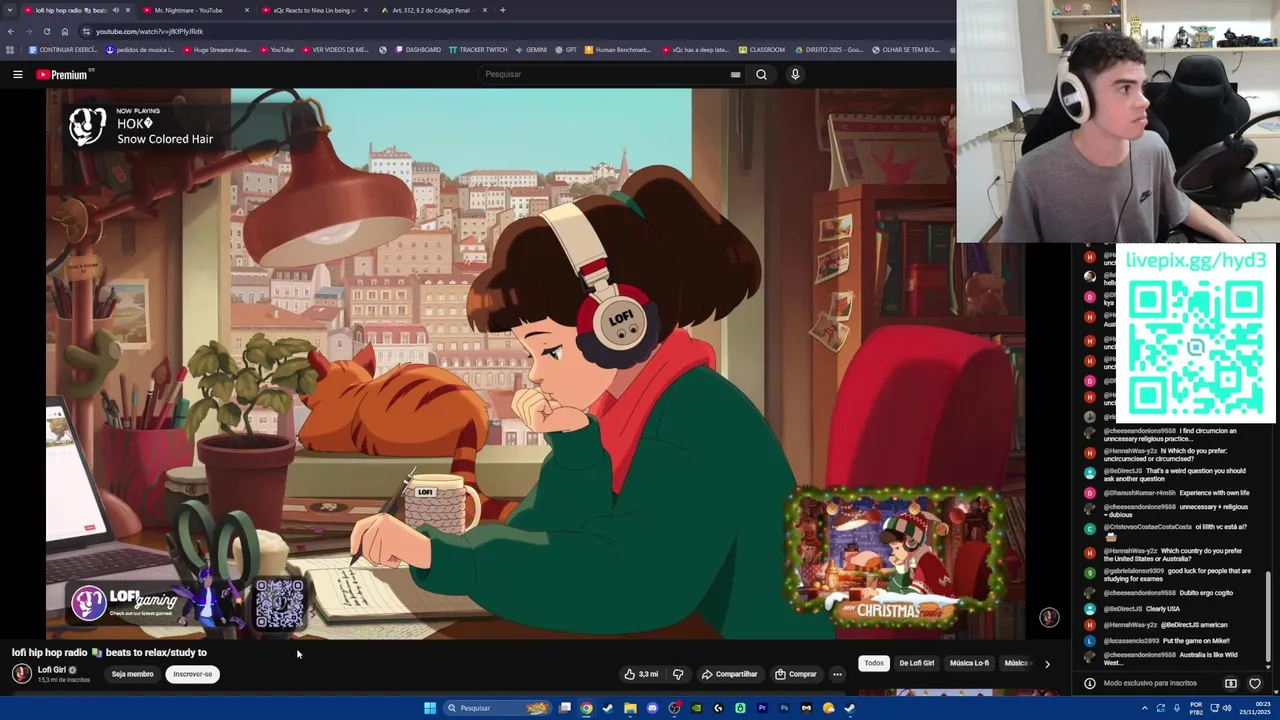
Task: Open the Windows Start menu
Action: (430, 708)
